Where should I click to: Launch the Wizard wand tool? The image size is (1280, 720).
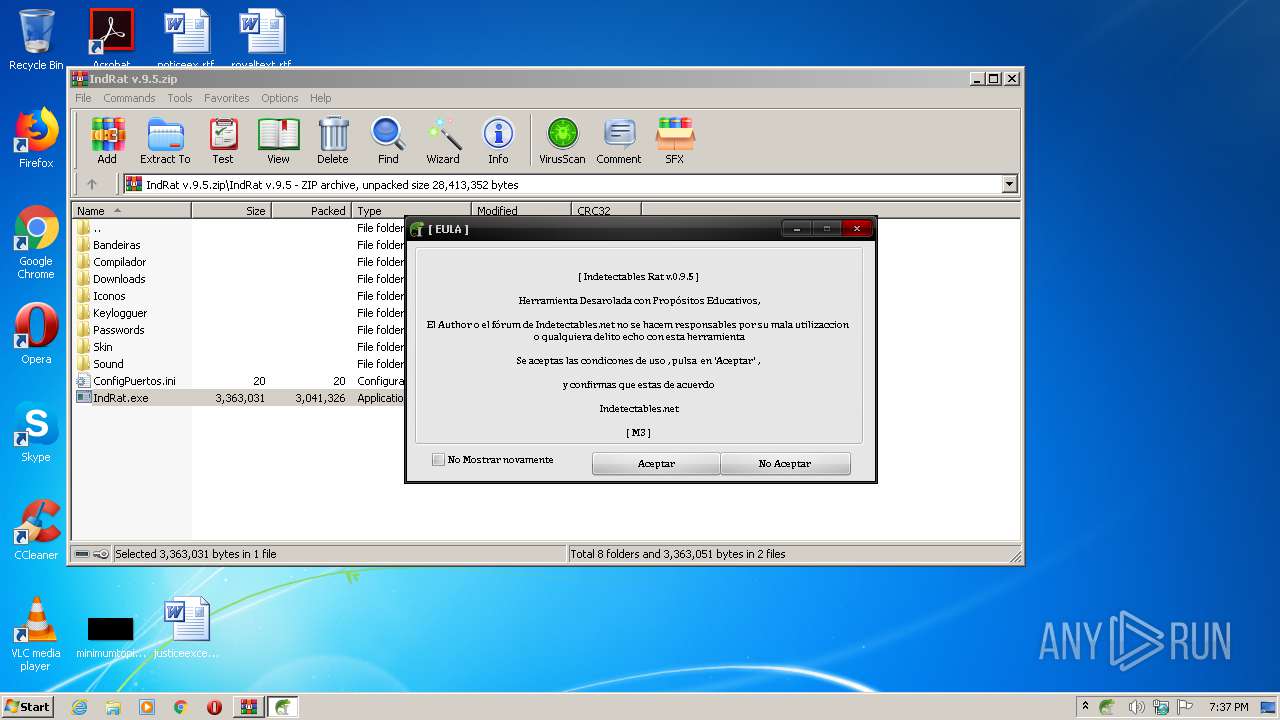(443, 140)
